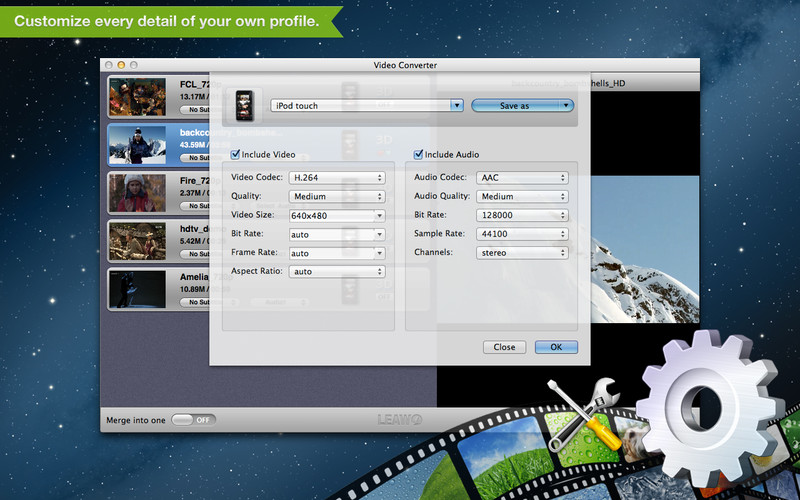Click the Close button in profile dialog
The image size is (800, 500).
[504, 347]
